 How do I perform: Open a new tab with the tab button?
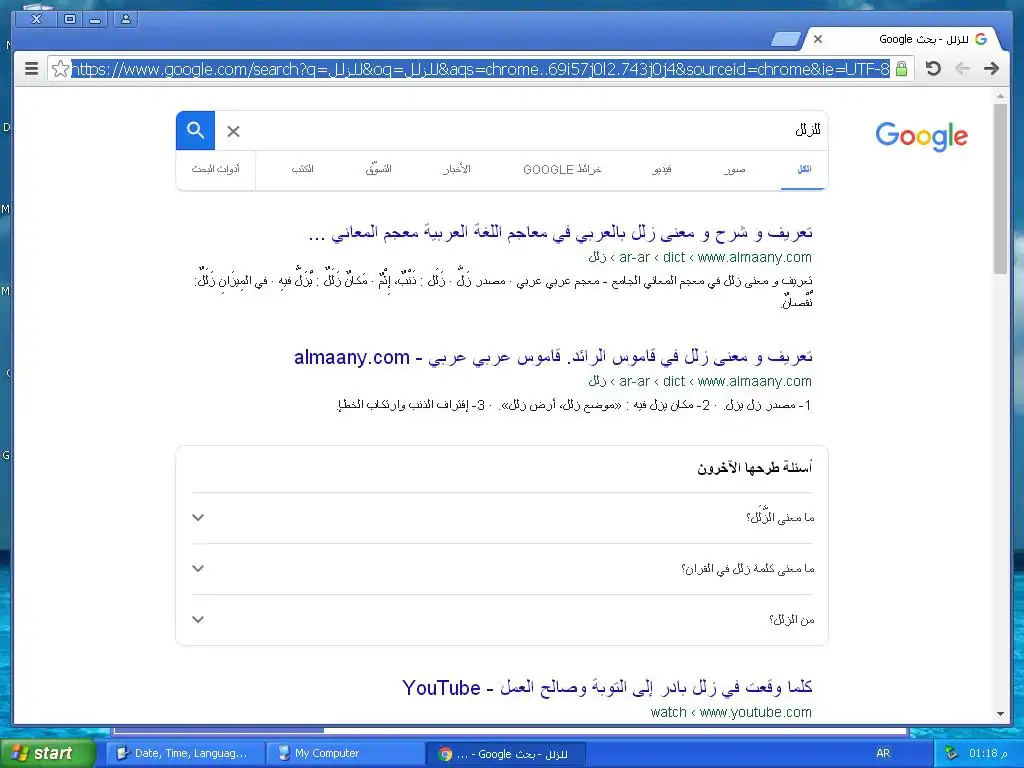(x=786, y=40)
